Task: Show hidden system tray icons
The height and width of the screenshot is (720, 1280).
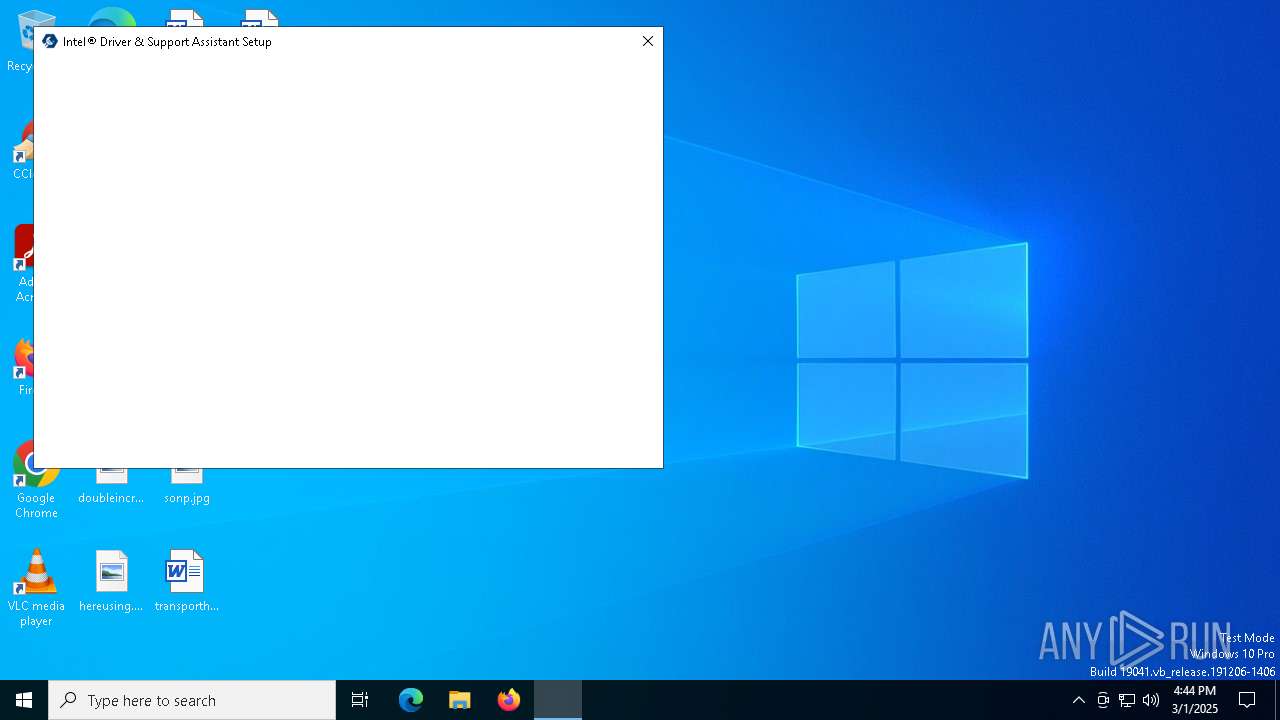Action: (x=1078, y=700)
